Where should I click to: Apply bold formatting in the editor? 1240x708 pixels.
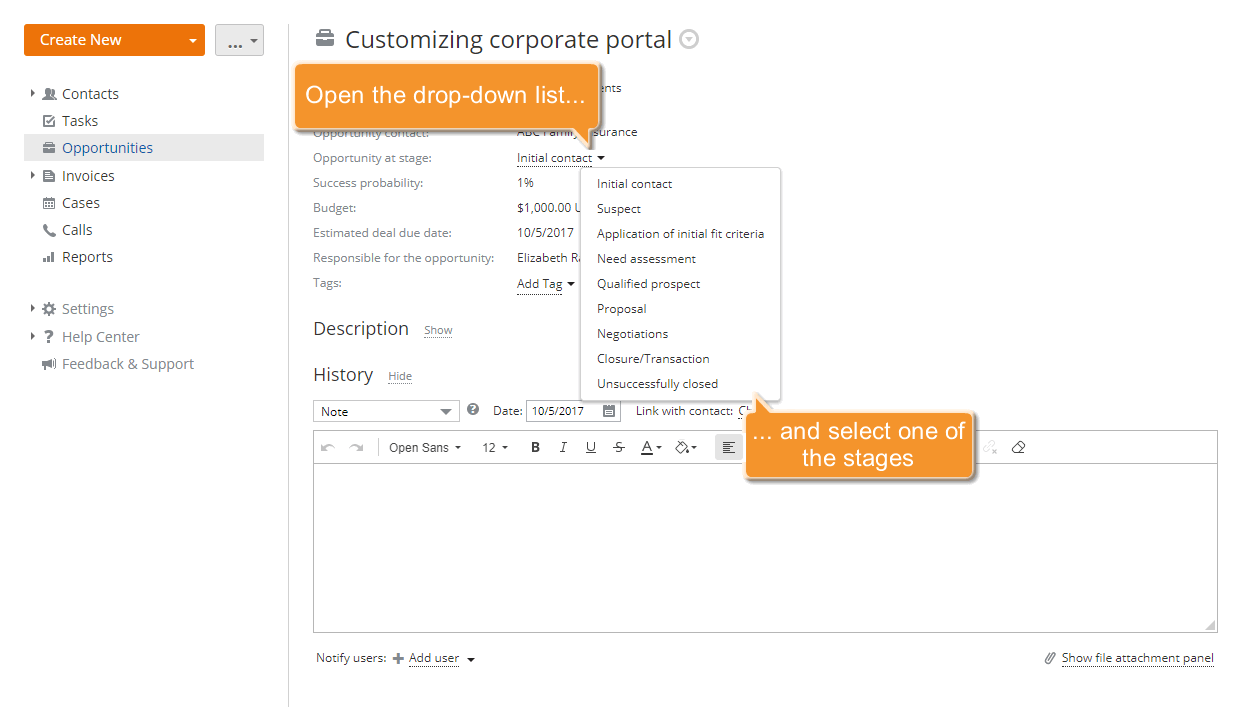coord(535,447)
